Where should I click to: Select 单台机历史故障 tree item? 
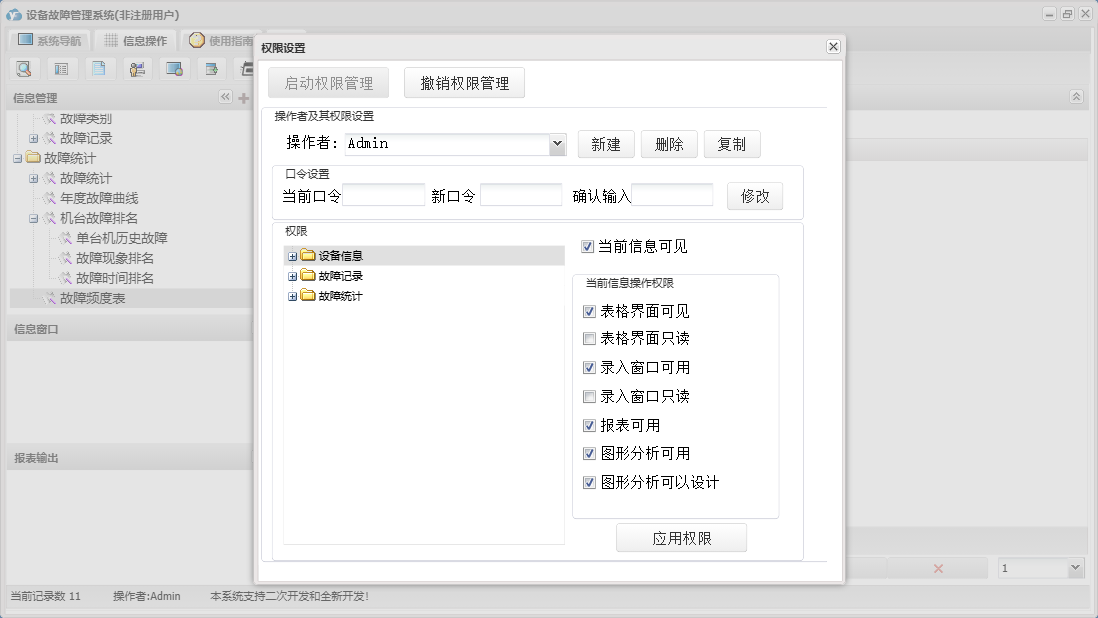click(x=122, y=239)
